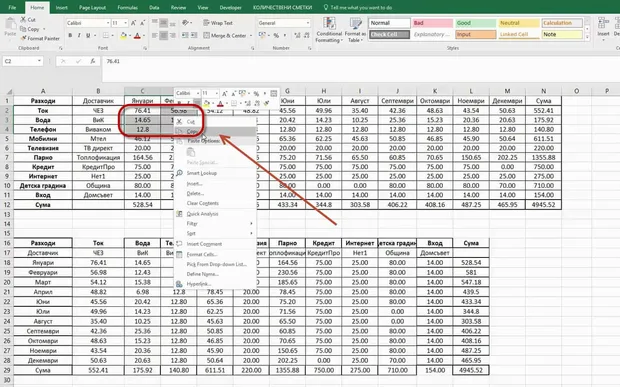Select Format Cells in the context menu

point(215,254)
